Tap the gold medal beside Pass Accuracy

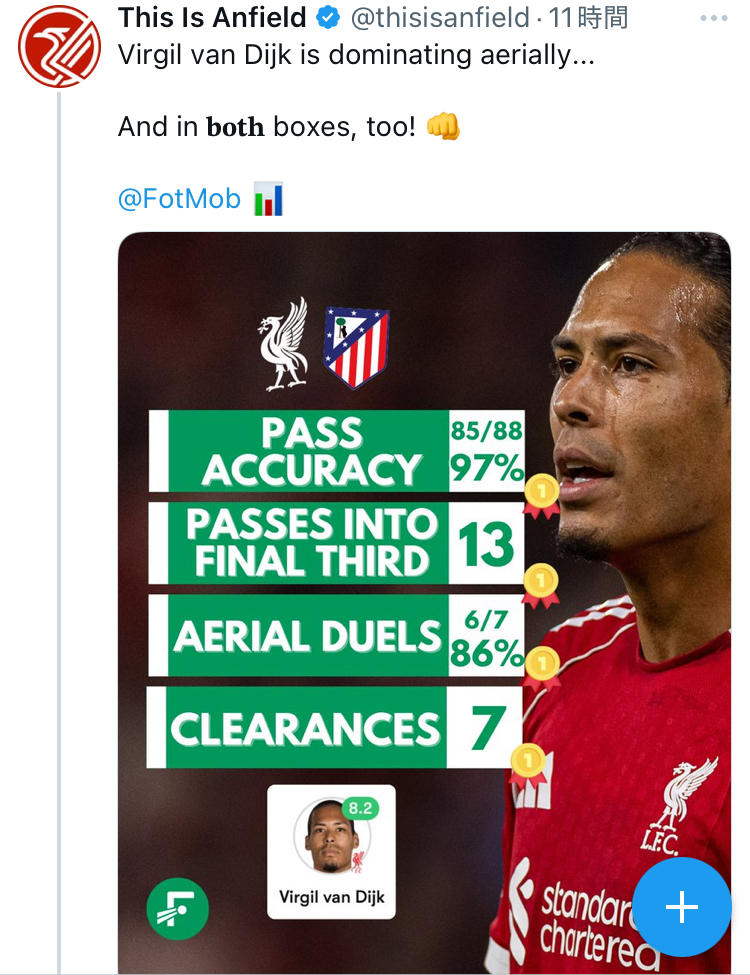[x=541, y=494]
